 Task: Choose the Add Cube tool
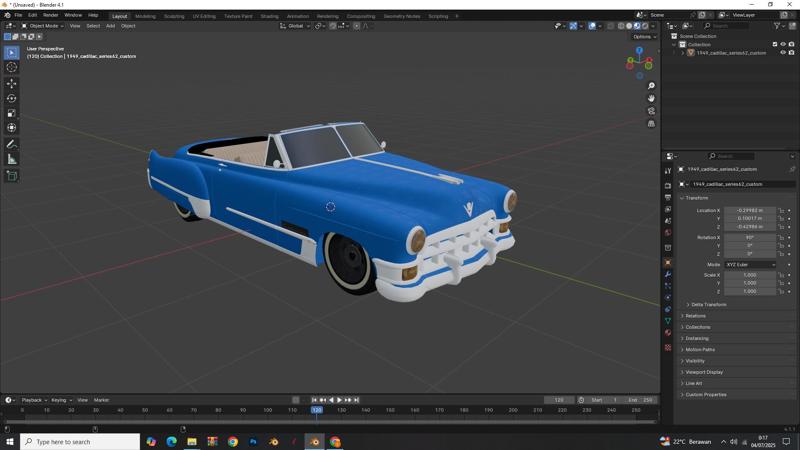[12, 175]
